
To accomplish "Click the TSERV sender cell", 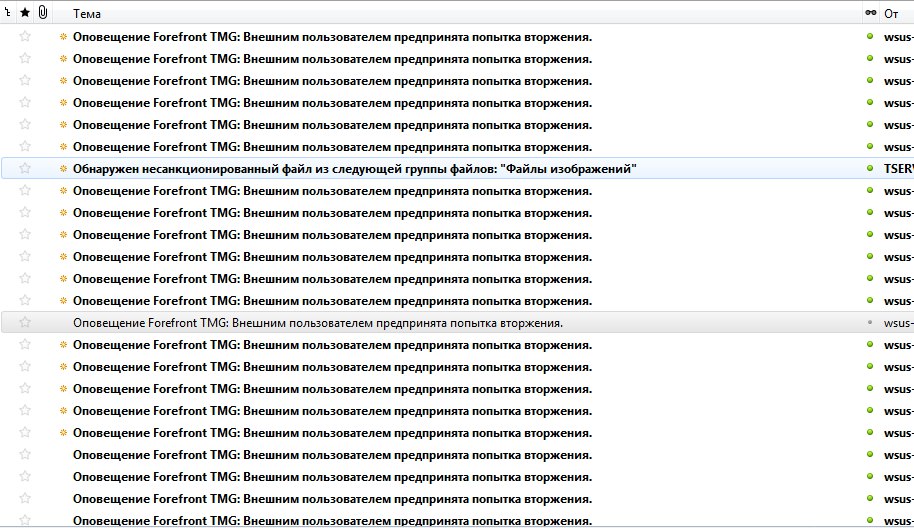I will [899, 169].
